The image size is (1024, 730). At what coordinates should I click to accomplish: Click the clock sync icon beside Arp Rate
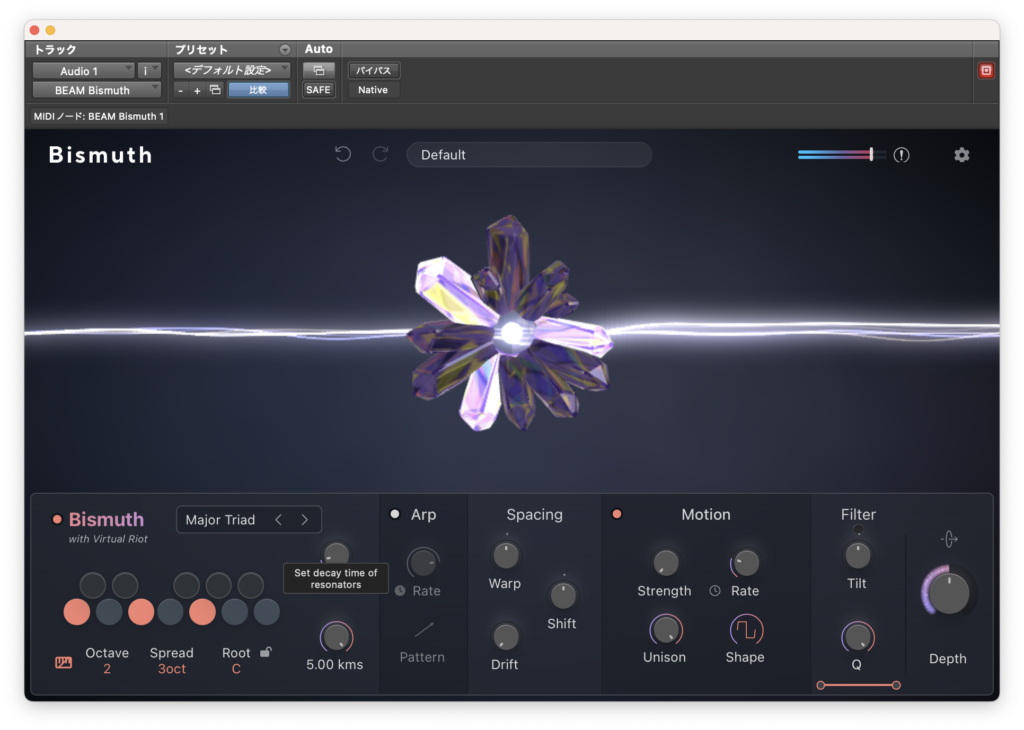click(x=400, y=590)
